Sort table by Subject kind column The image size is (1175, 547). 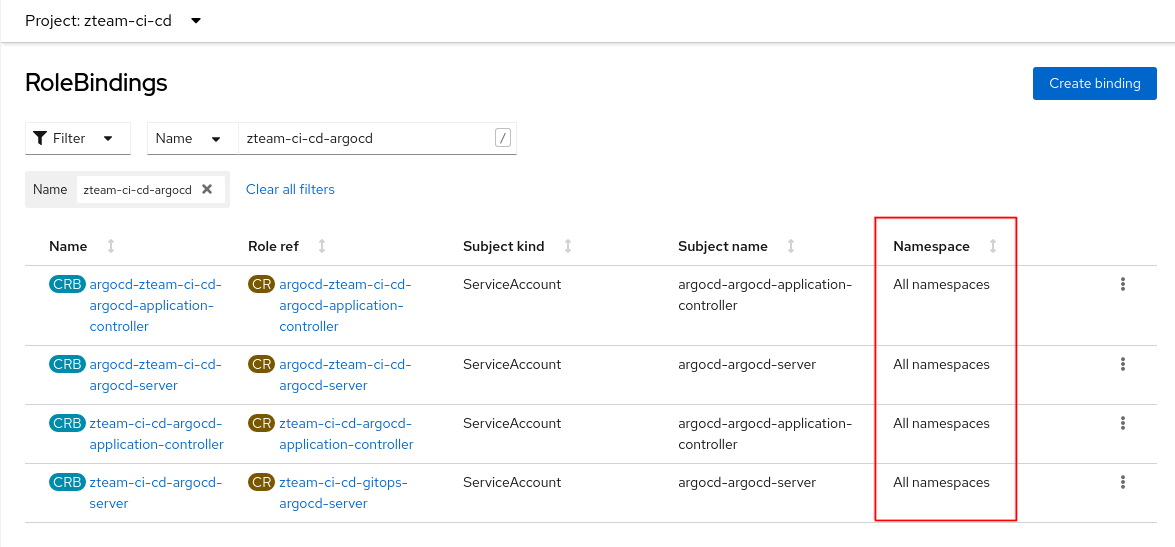pyautogui.click(x=503, y=246)
